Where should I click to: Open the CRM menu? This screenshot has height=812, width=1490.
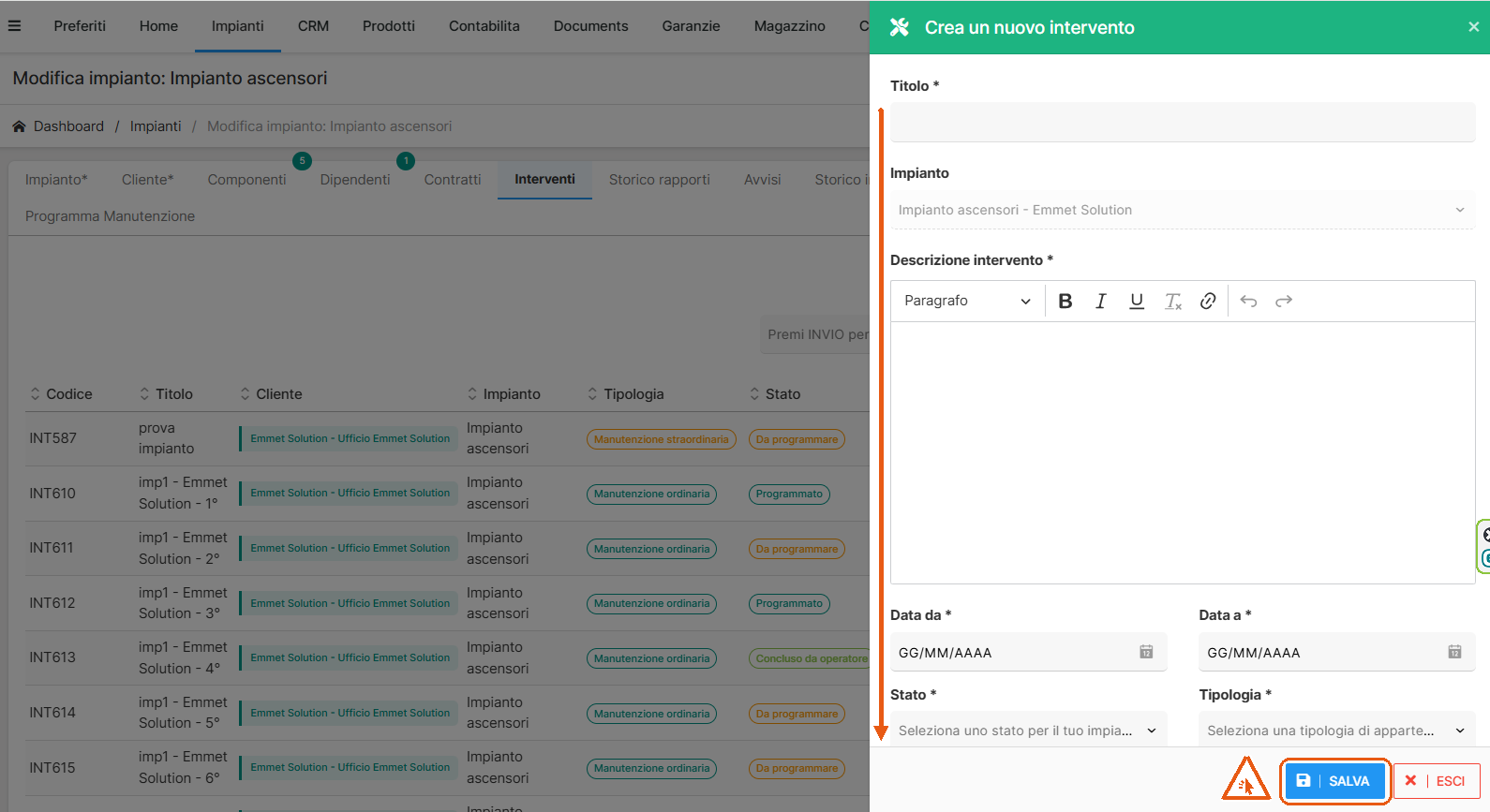(x=313, y=26)
